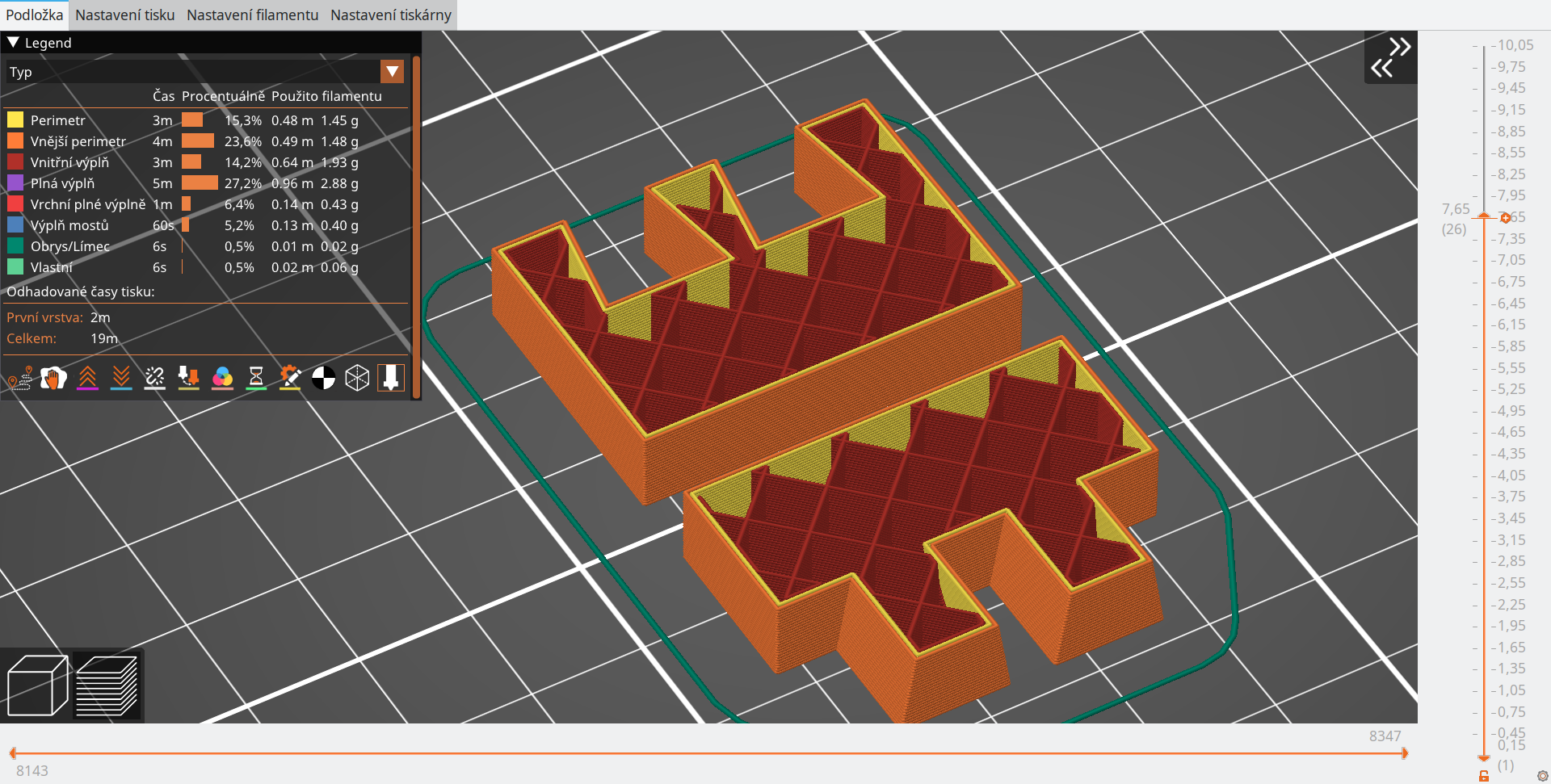Switch to Nastavení filamentu tab

coord(252,15)
